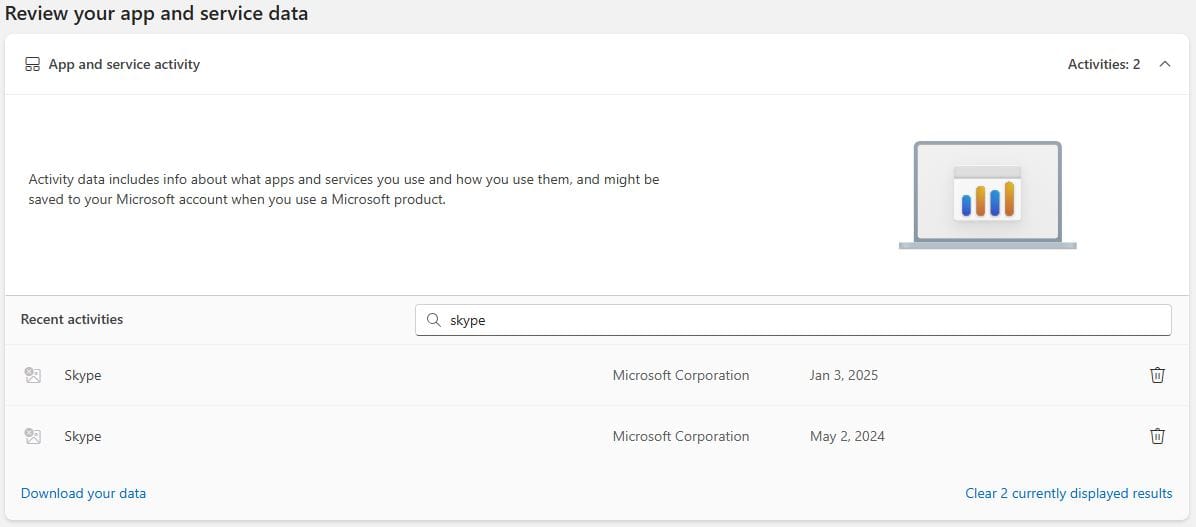
Task: Click the Skype app icon dated May 2, 2024
Action: point(33,436)
